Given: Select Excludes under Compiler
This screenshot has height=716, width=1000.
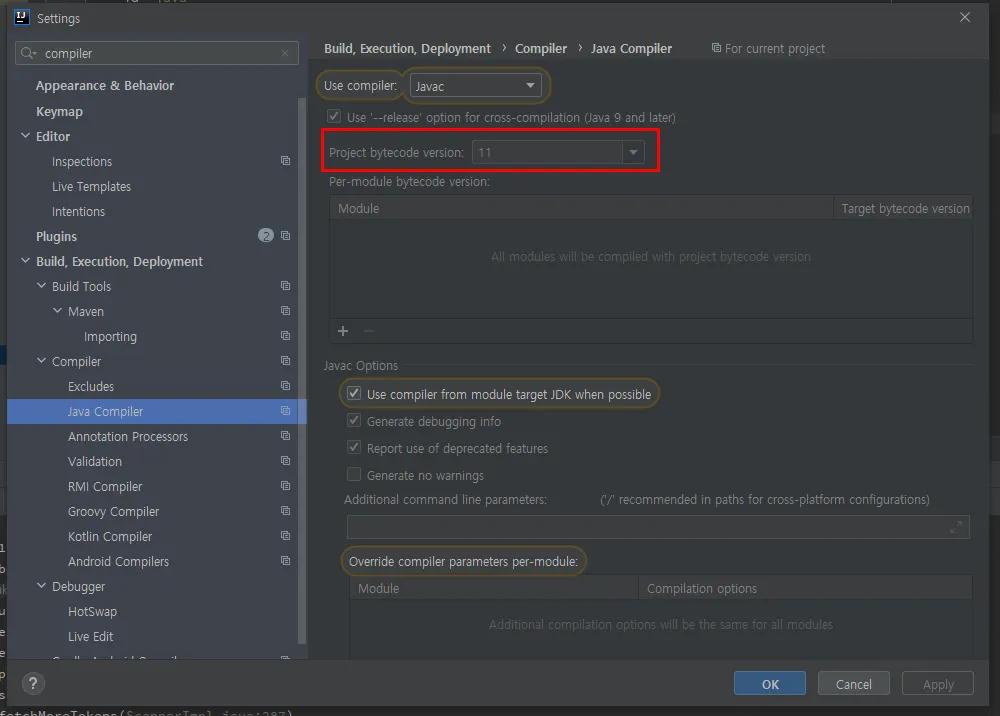Looking at the screenshot, I should 91,386.
